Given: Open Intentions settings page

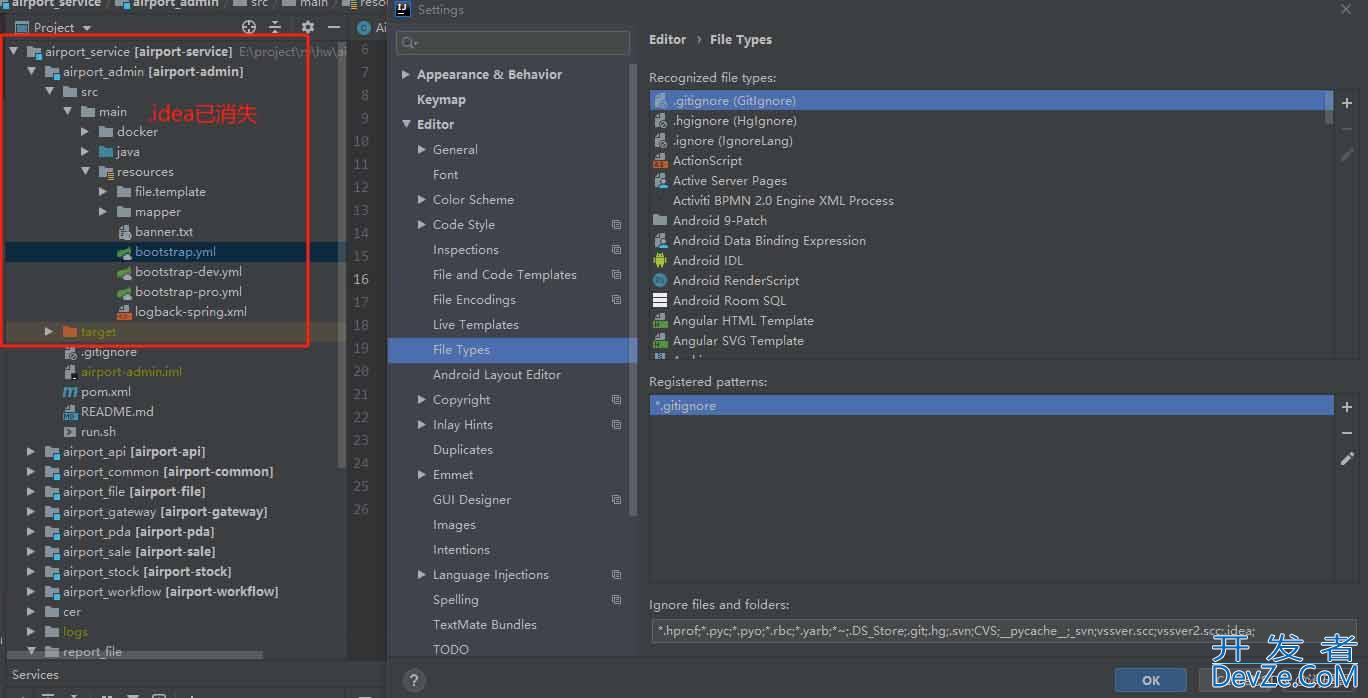Looking at the screenshot, I should 461,550.
